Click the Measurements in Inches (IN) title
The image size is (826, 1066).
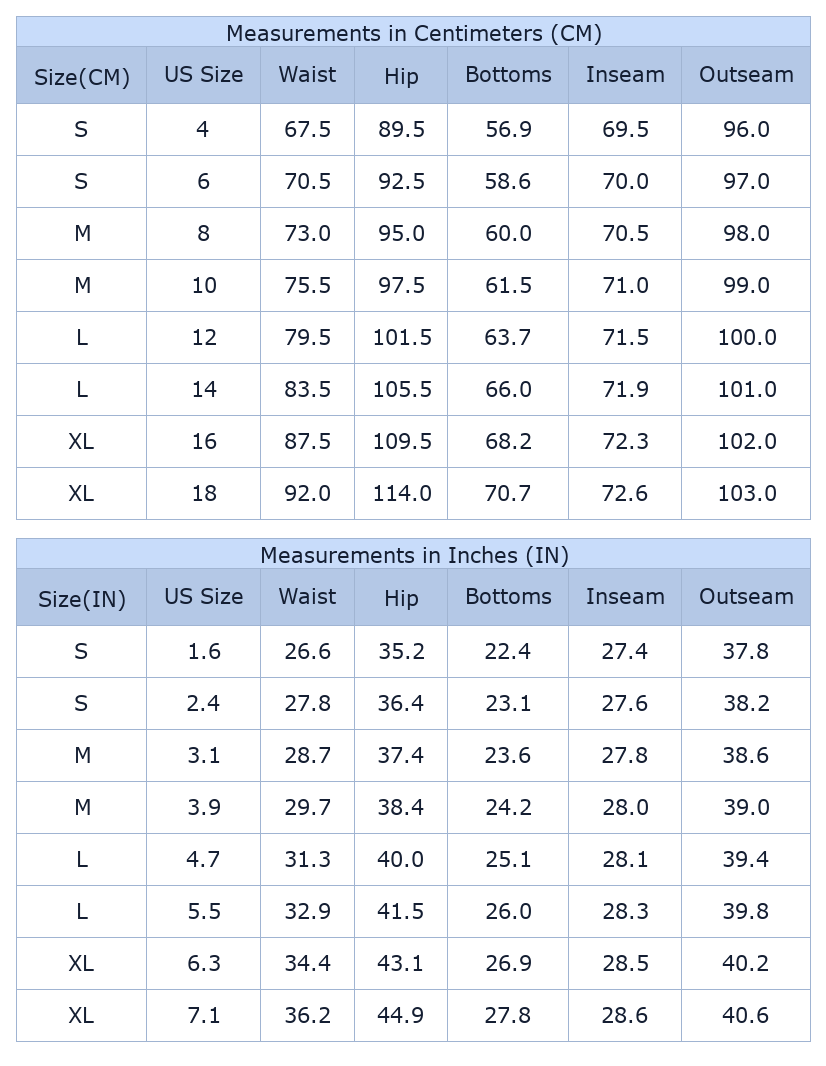click(413, 556)
